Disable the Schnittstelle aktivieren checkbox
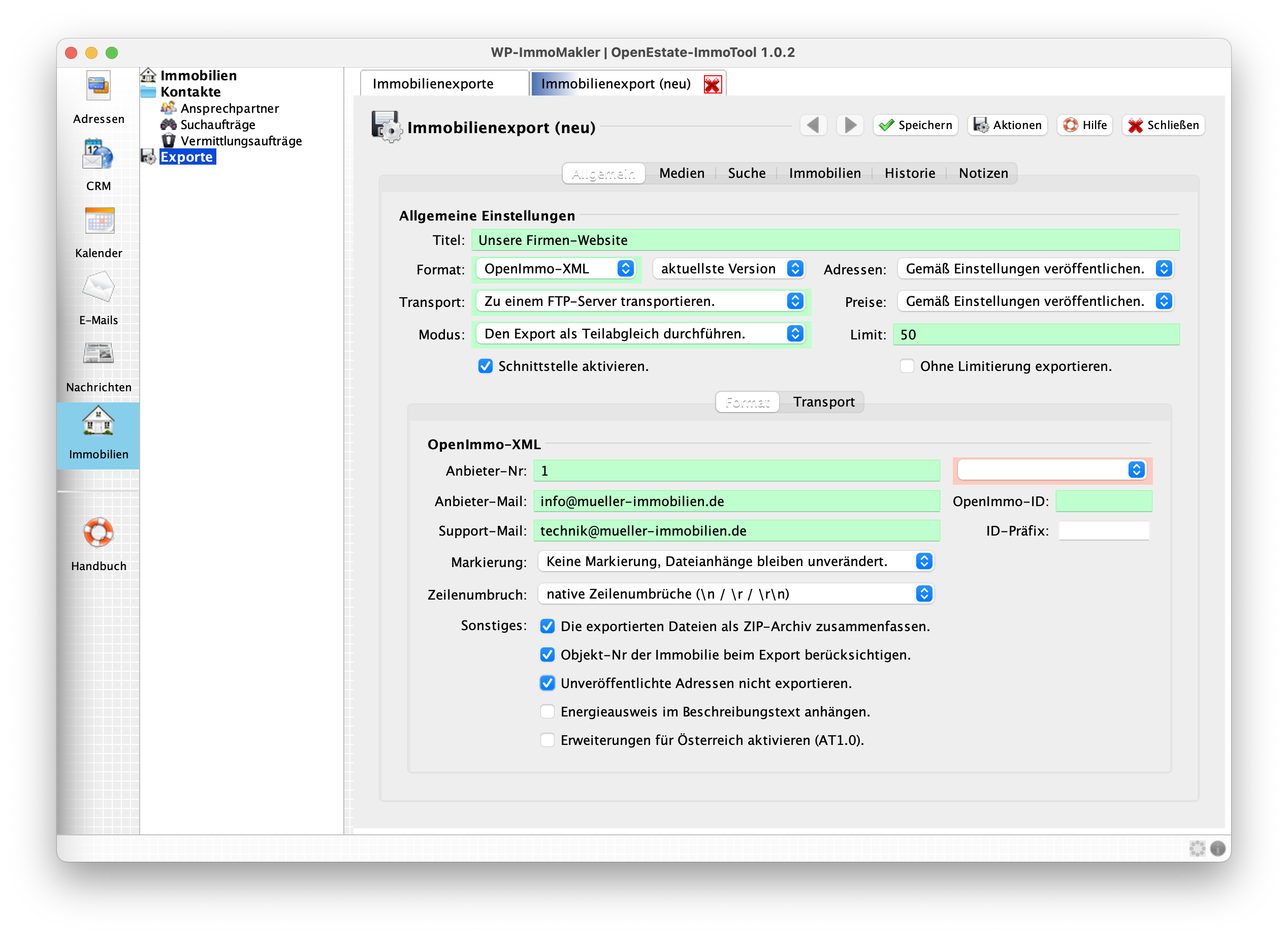The image size is (1288, 937). coord(486,366)
